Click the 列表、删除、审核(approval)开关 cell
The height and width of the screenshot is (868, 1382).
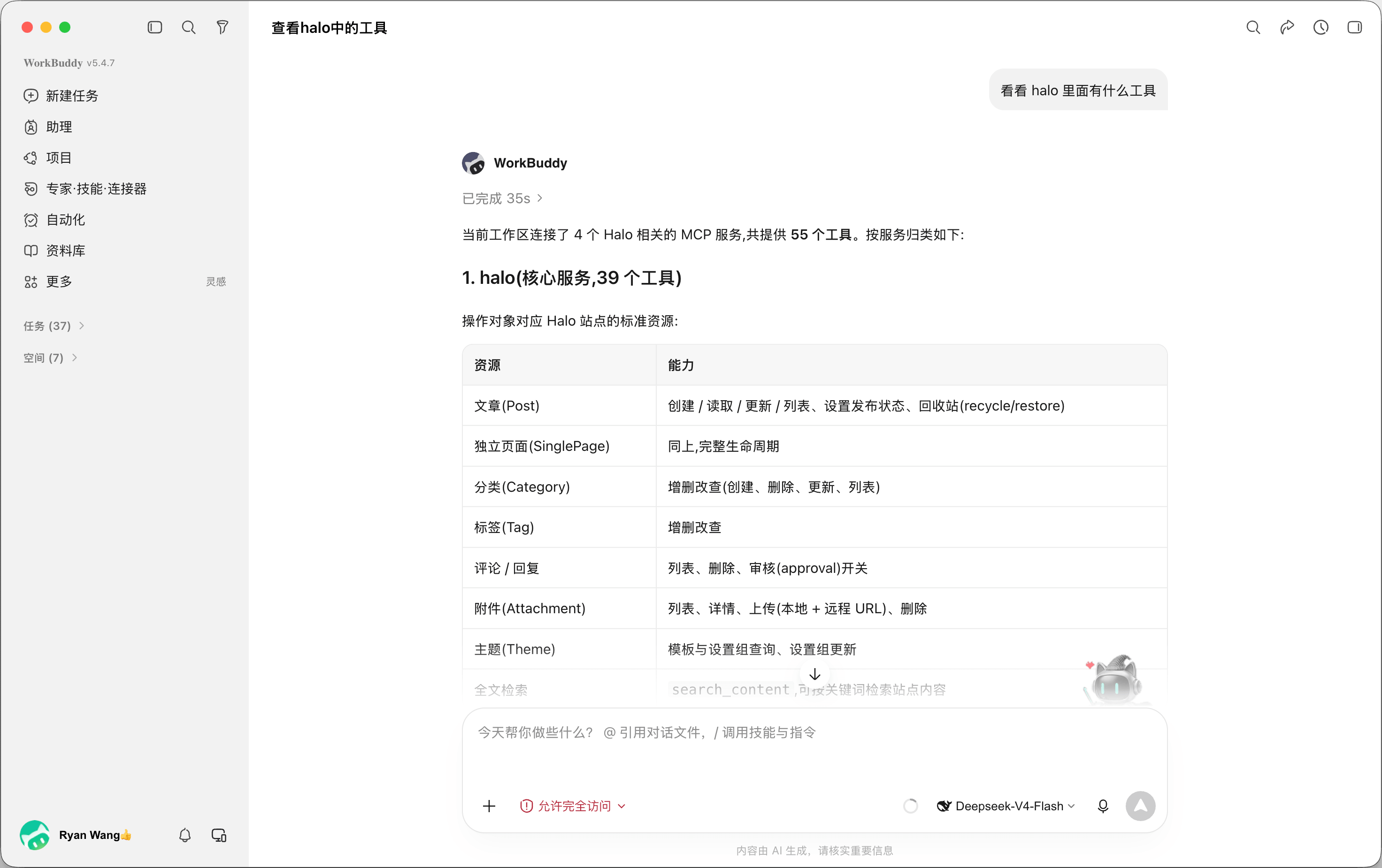[x=911, y=568]
